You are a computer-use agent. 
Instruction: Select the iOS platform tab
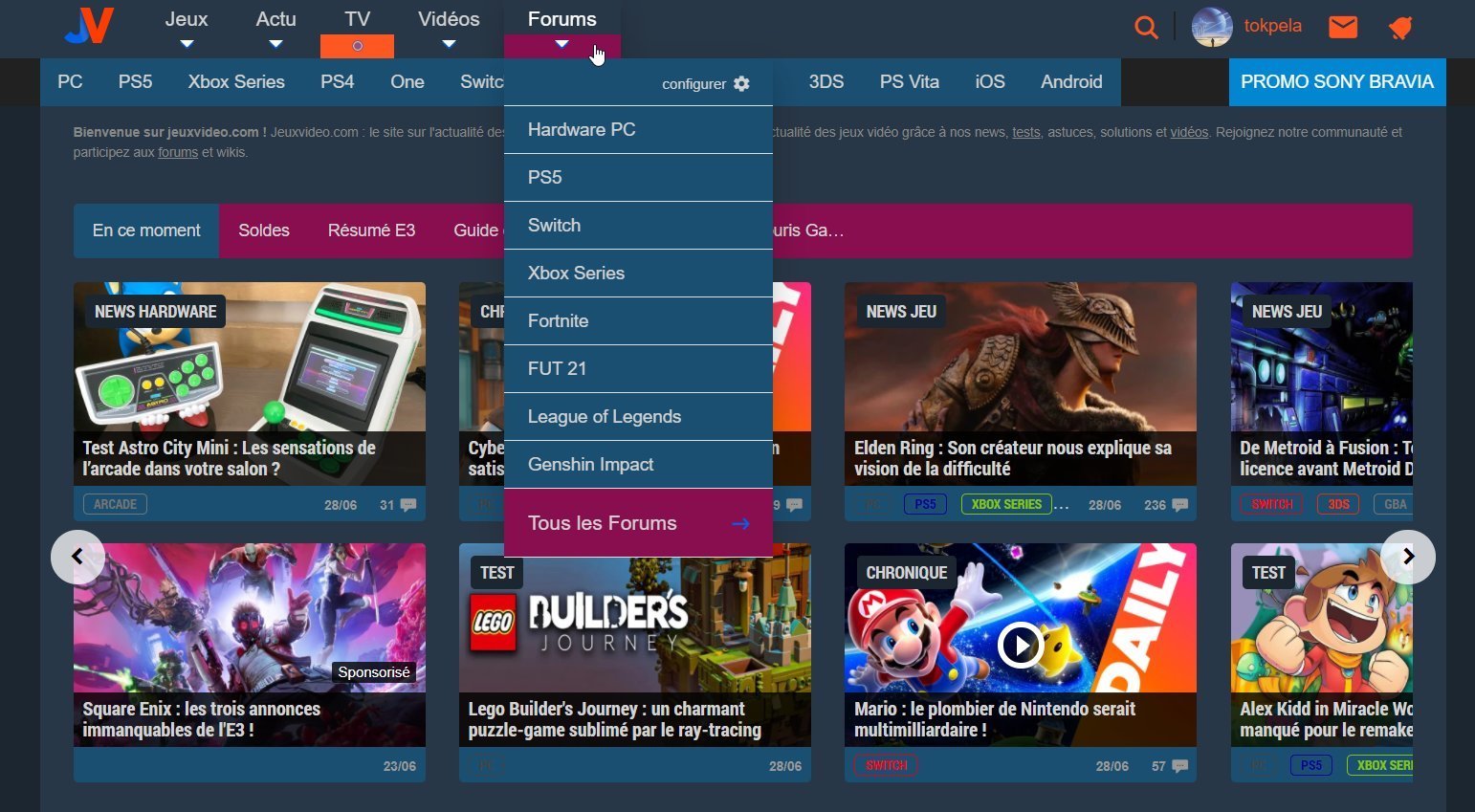point(990,82)
